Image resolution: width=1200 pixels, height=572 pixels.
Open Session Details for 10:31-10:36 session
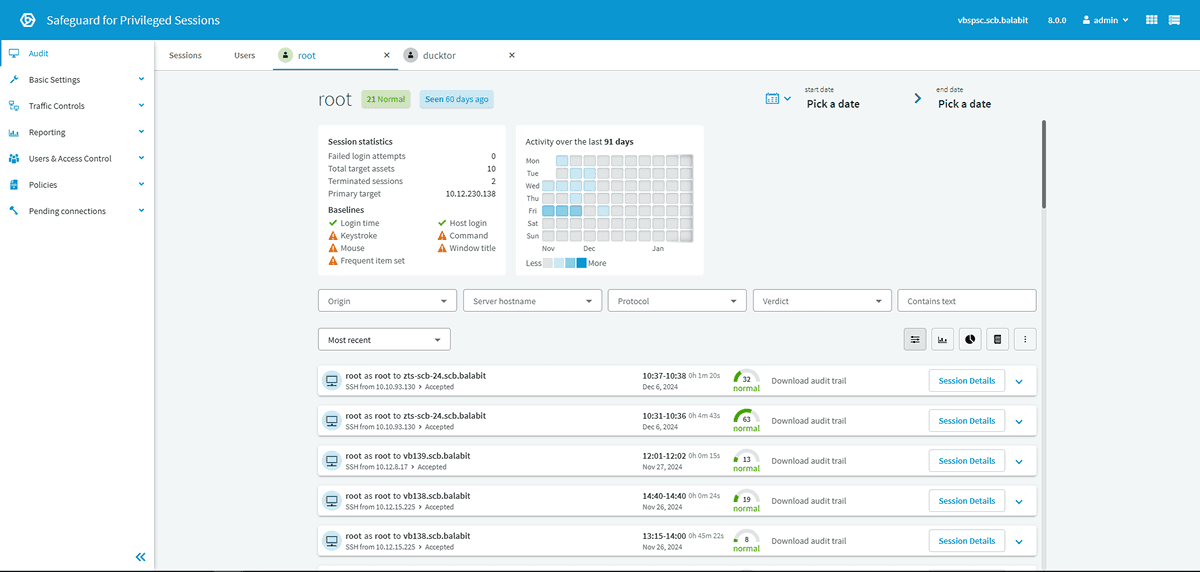[x=967, y=421]
